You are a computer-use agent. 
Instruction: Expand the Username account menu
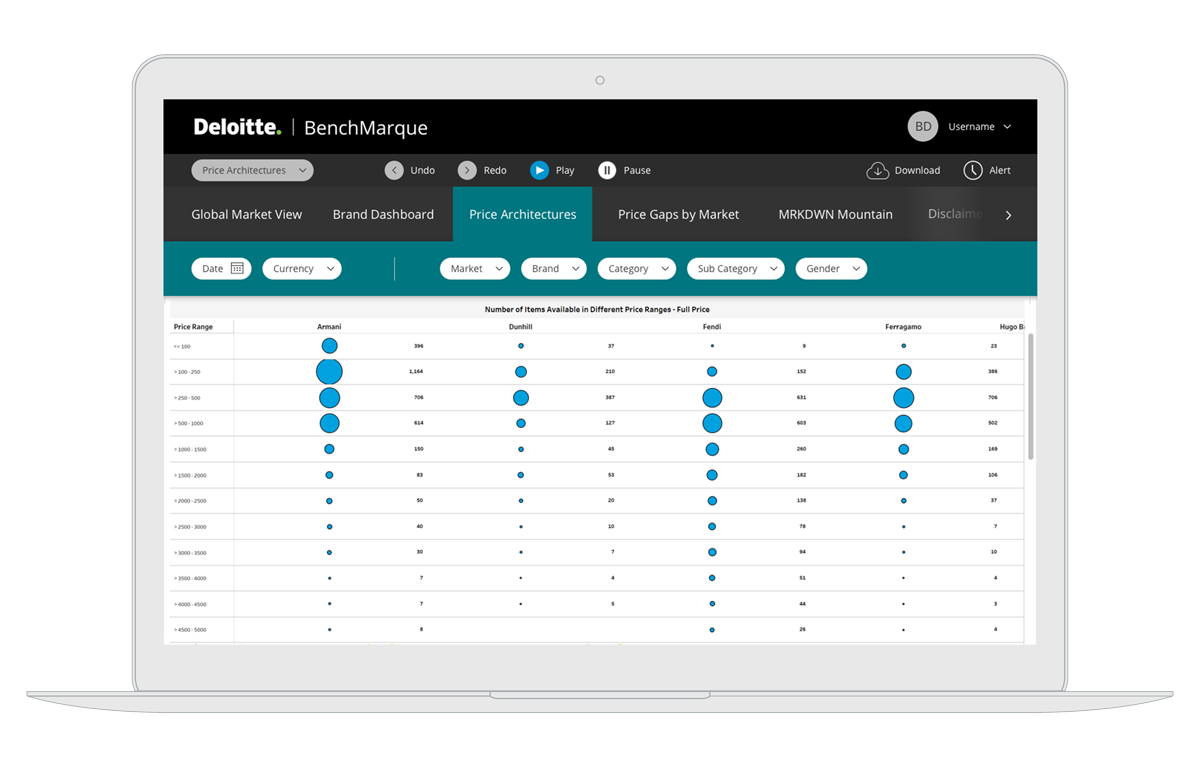pos(980,127)
